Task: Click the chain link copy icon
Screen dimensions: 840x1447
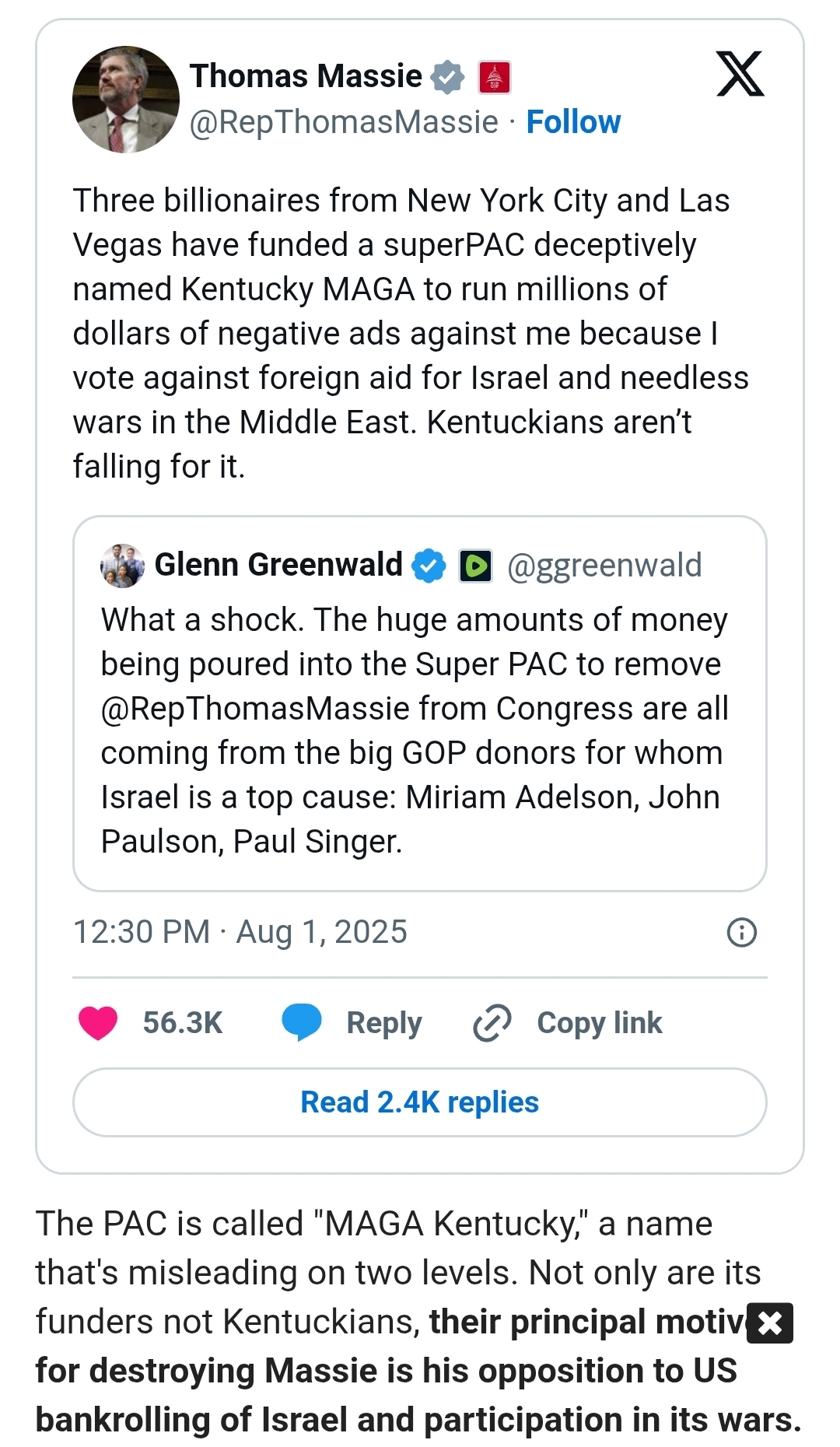Action: pyautogui.click(x=492, y=1022)
